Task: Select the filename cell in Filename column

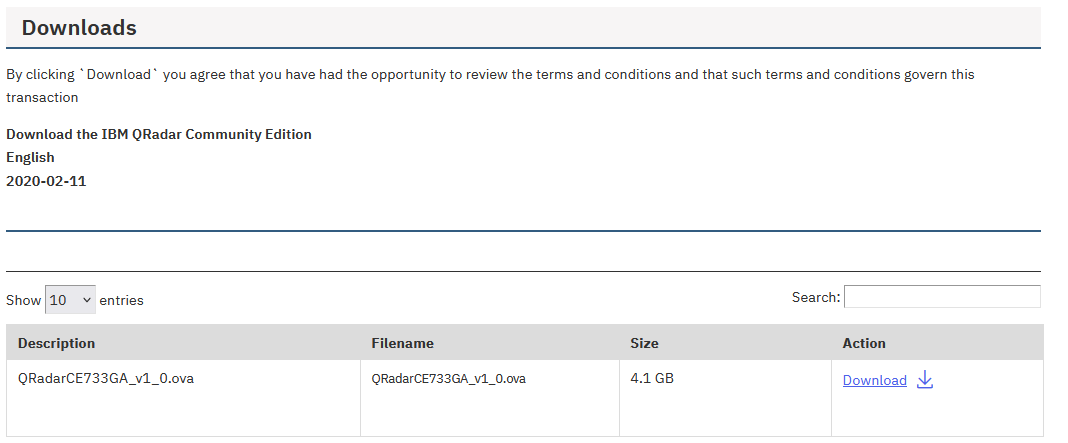Action: [490, 398]
